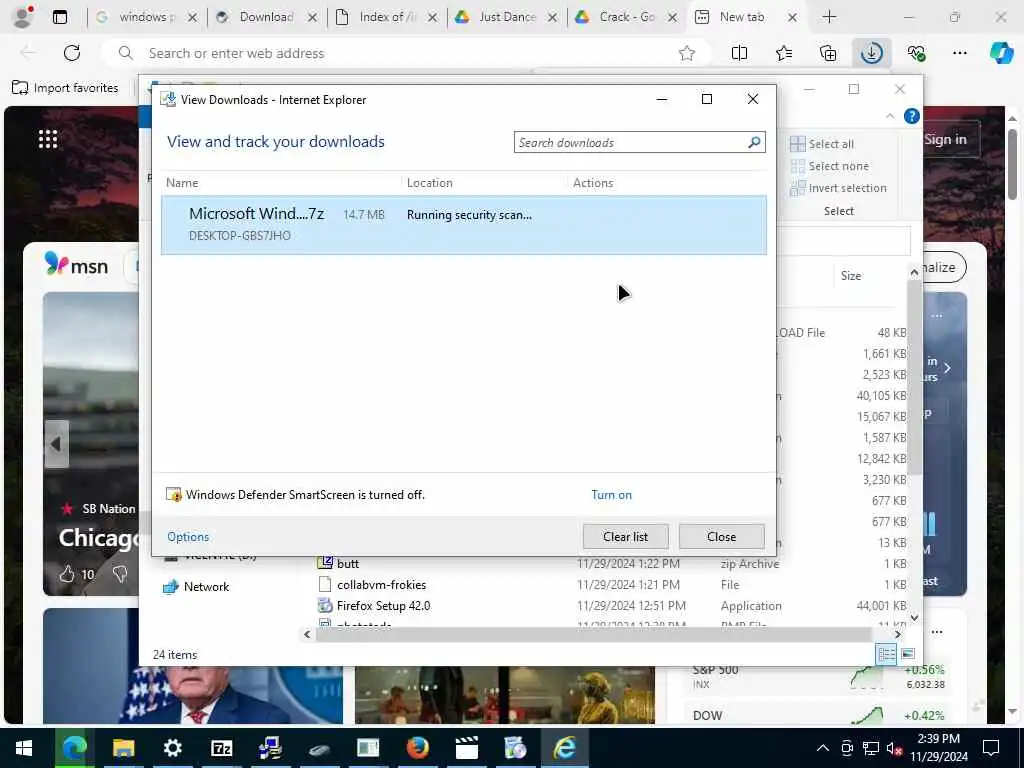
Task: Open Microsoft Edge from taskbar
Action: [x=74, y=748]
